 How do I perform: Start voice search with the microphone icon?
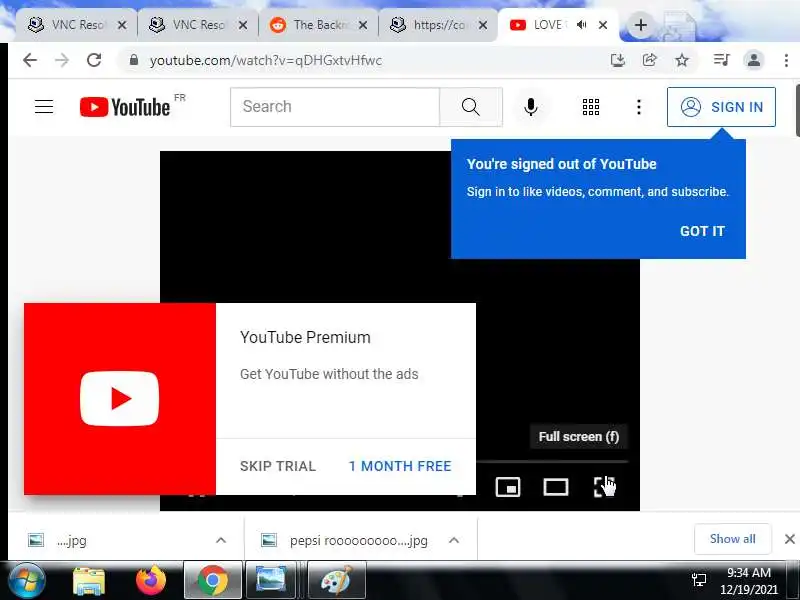pyautogui.click(x=531, y=107)
